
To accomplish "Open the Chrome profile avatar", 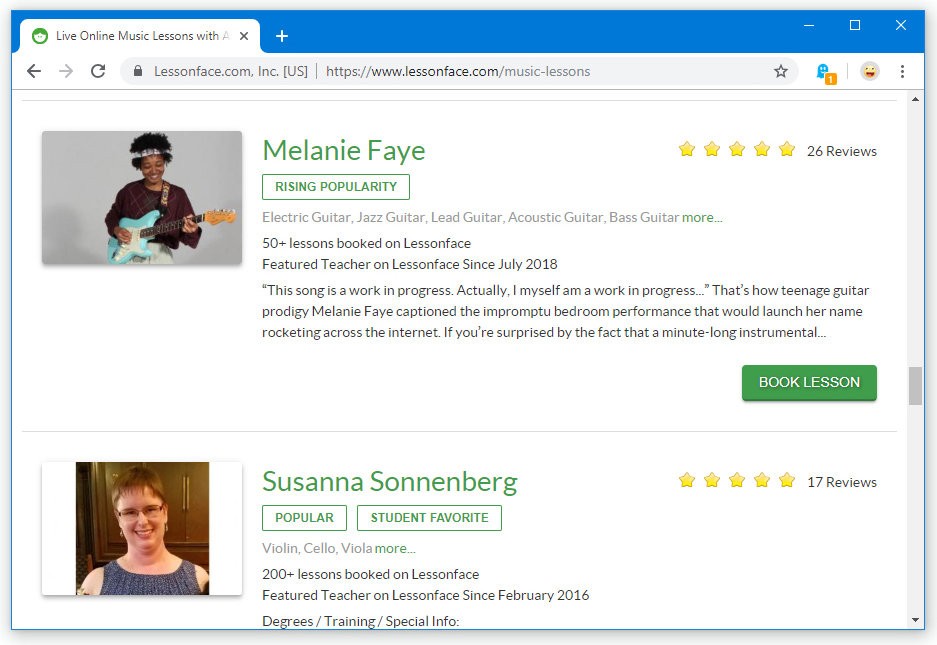I will pyautogui.click(x=869, y=71).
